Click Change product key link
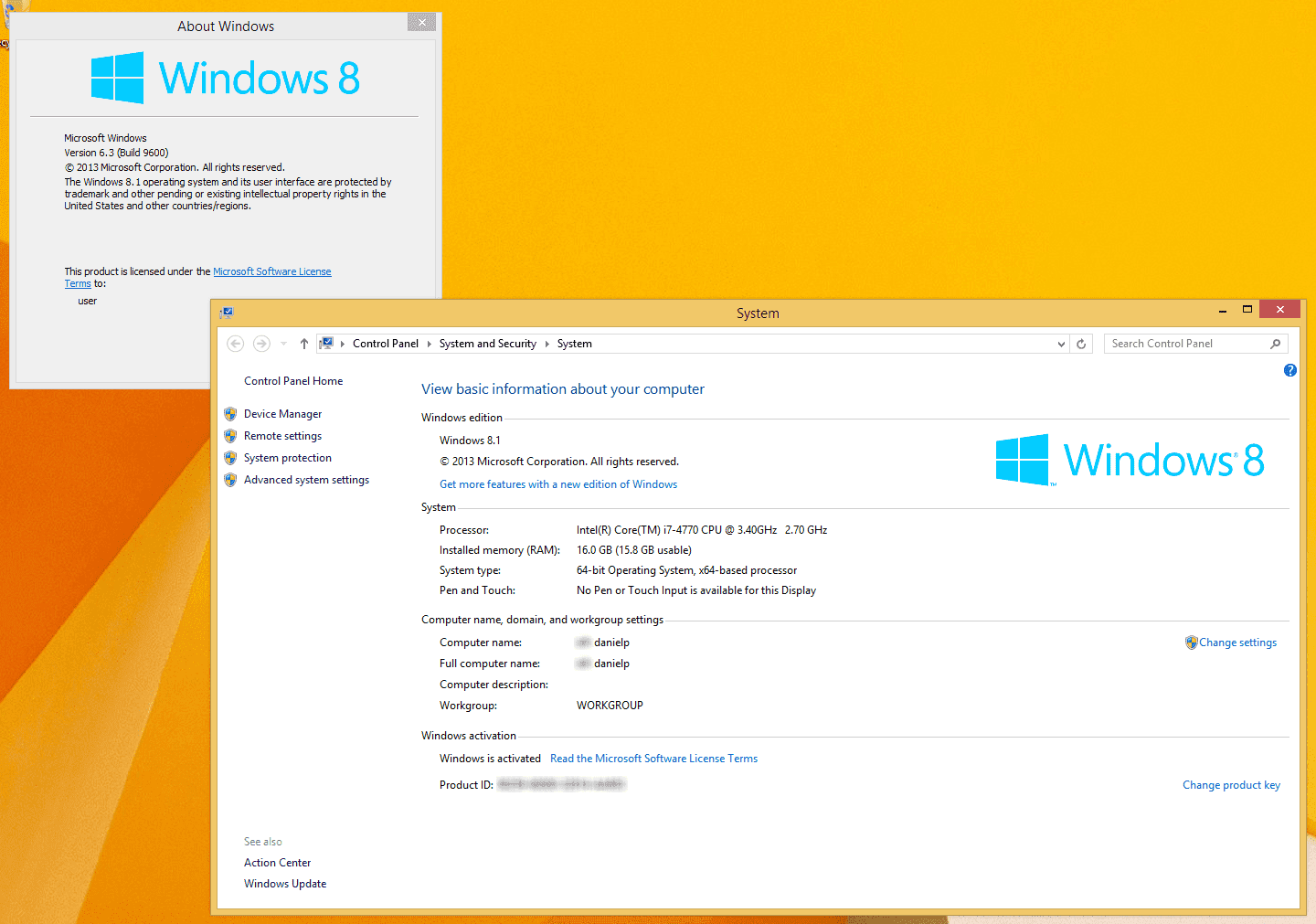Screen dimensions: 1316x924 1231,785
